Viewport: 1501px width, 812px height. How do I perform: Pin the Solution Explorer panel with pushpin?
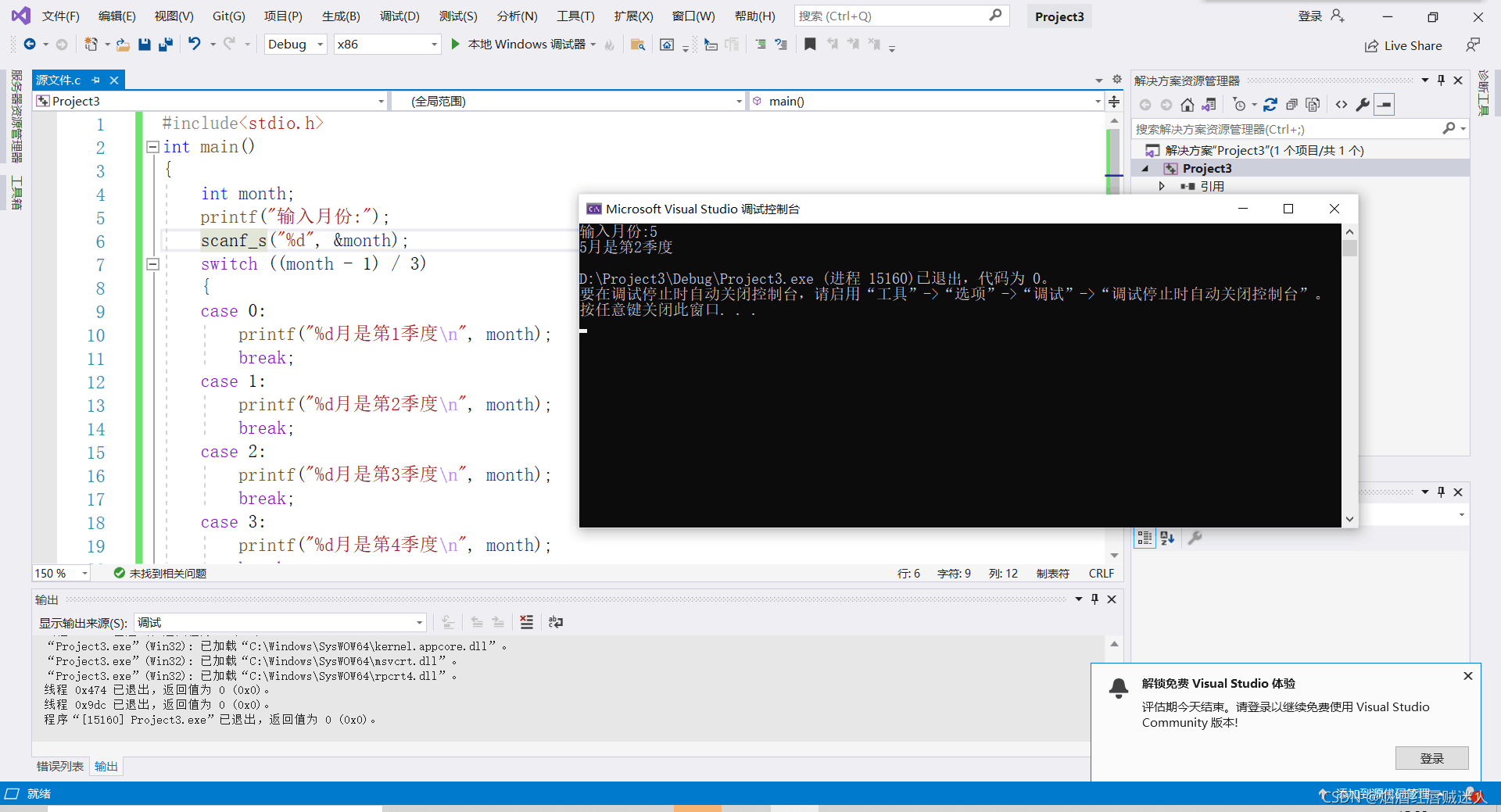pyautogui.click(x=1442, y=80)
